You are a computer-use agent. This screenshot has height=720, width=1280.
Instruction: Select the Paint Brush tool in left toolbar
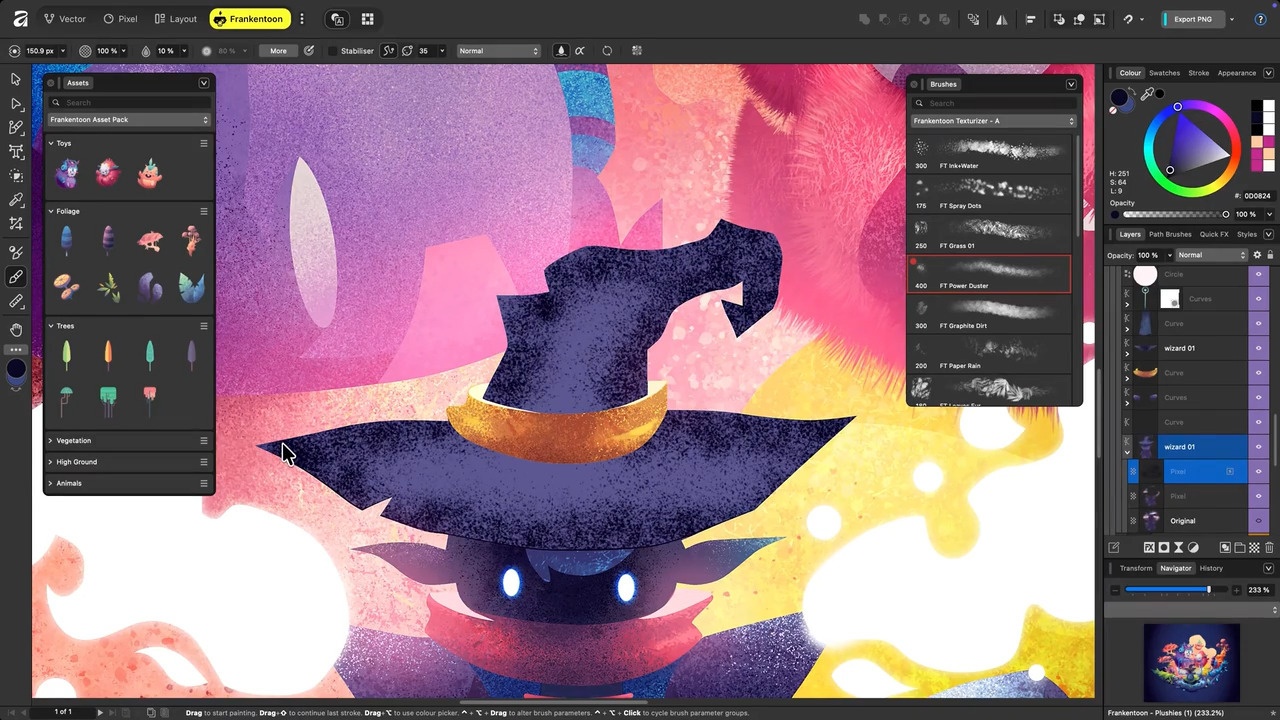tap(16, 277)
